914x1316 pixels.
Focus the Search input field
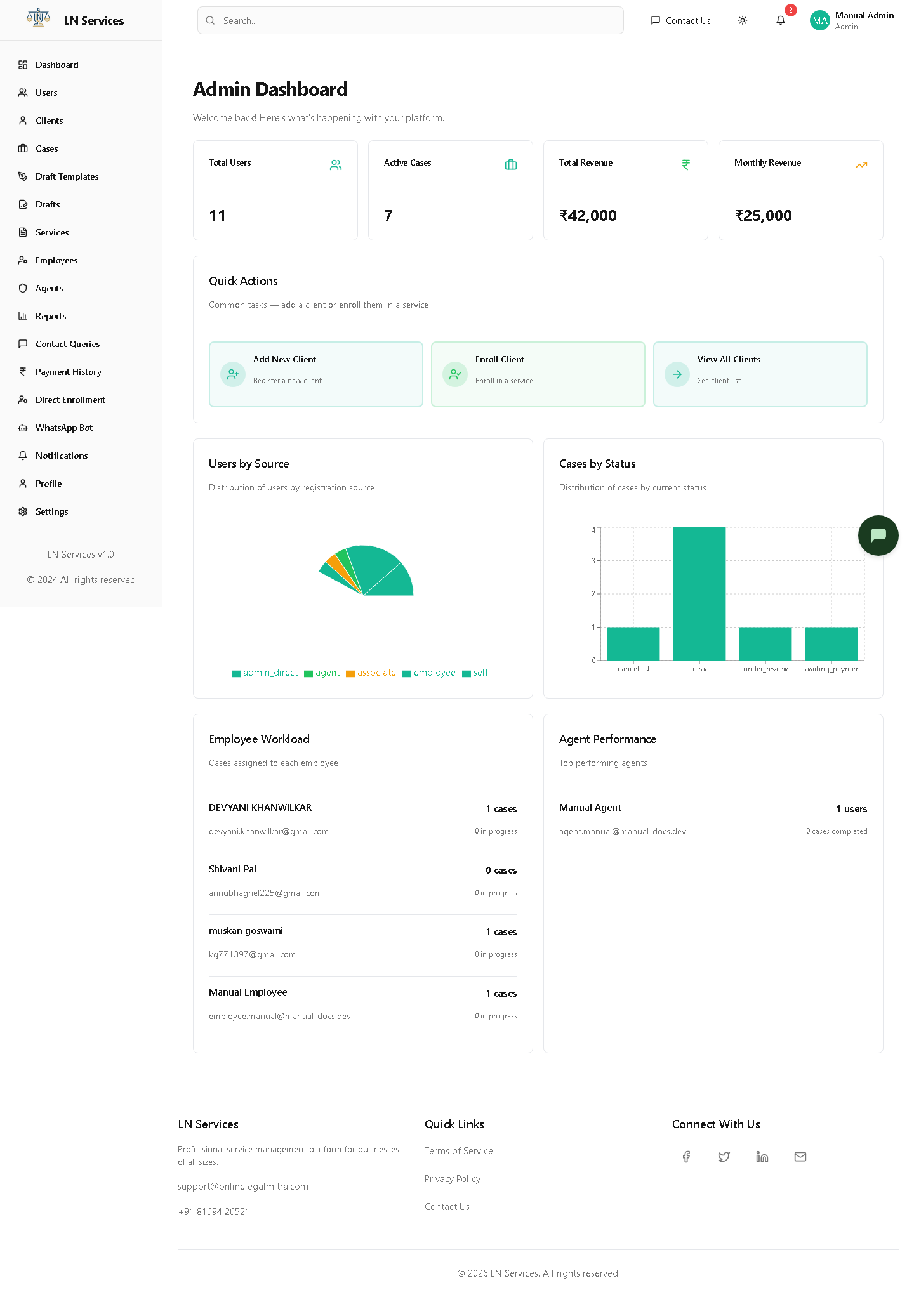tap(411, 20)
